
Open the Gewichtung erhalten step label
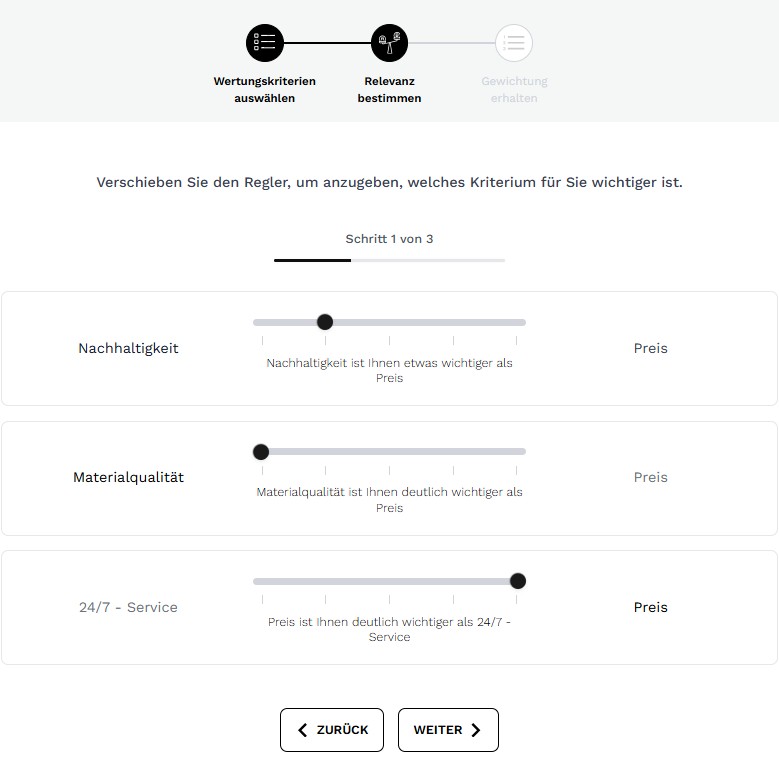tap(514, 90)
